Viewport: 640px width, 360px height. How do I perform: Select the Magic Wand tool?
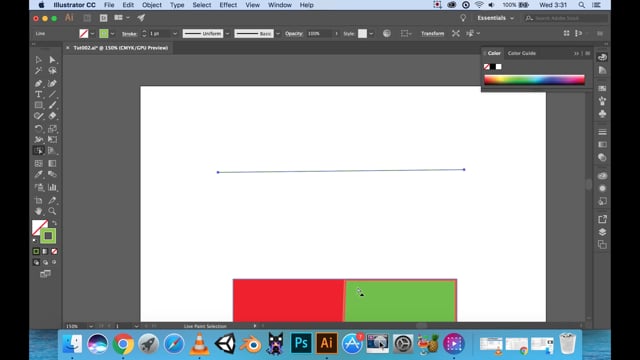(38, 71)
